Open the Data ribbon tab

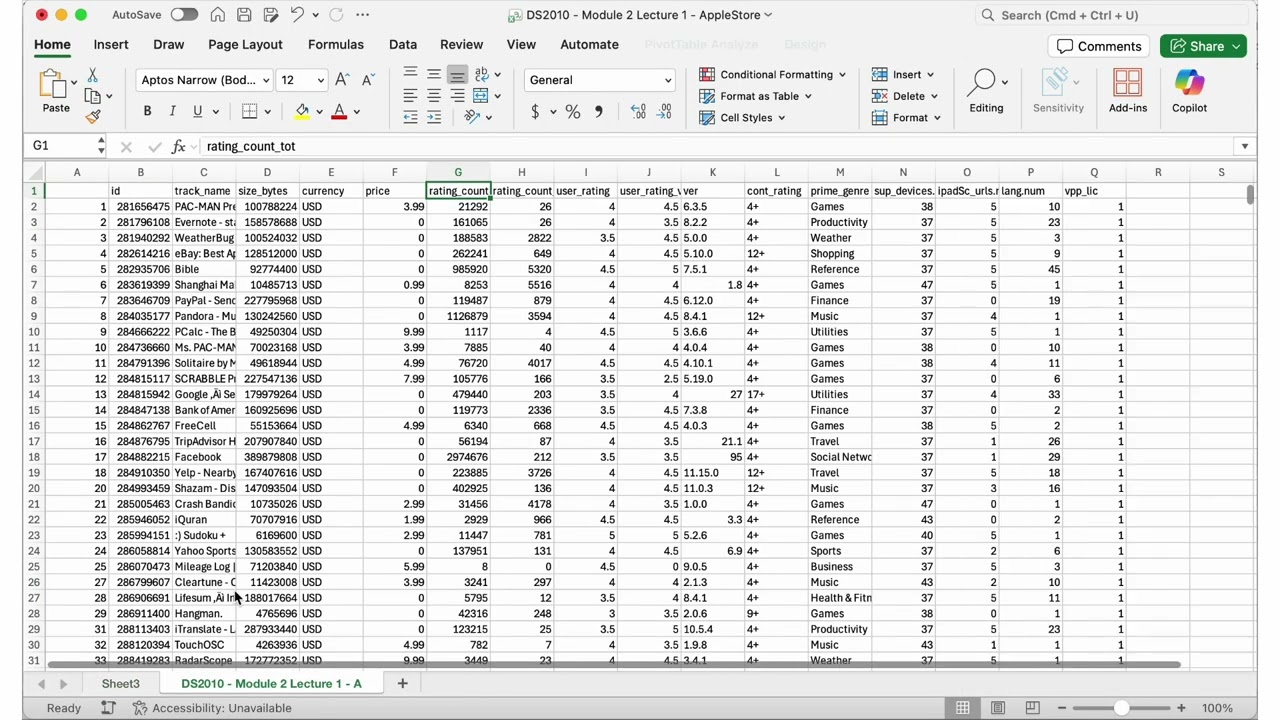(x=402, y=44)
